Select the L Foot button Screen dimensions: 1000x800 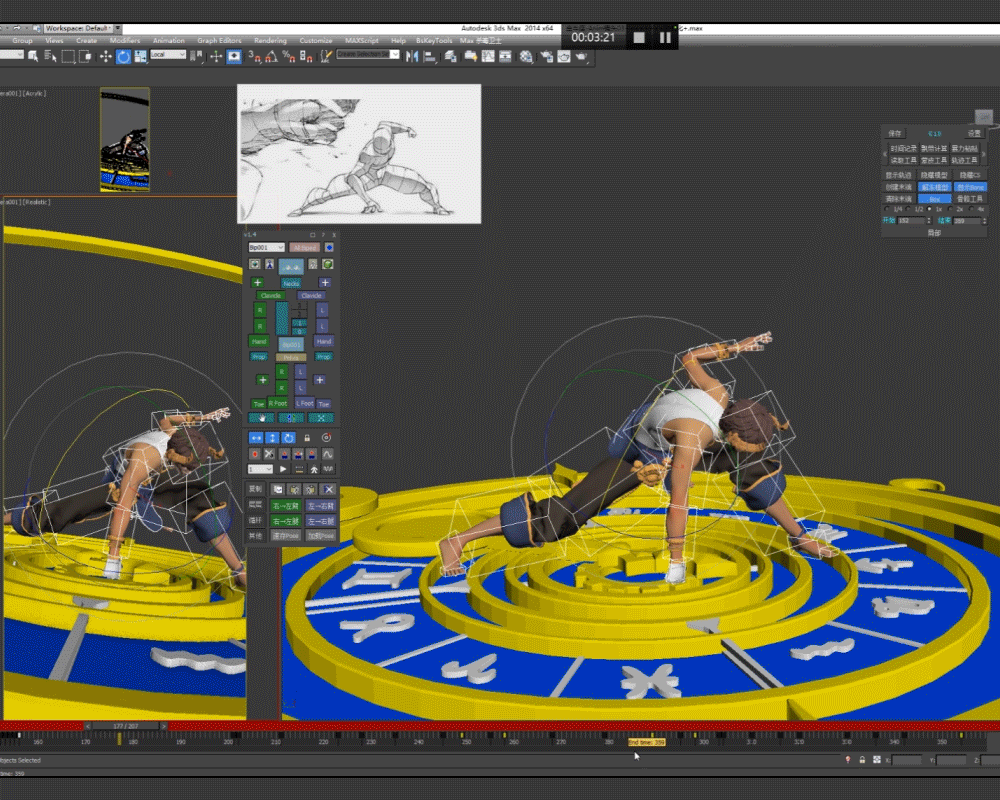click(305, 403)
